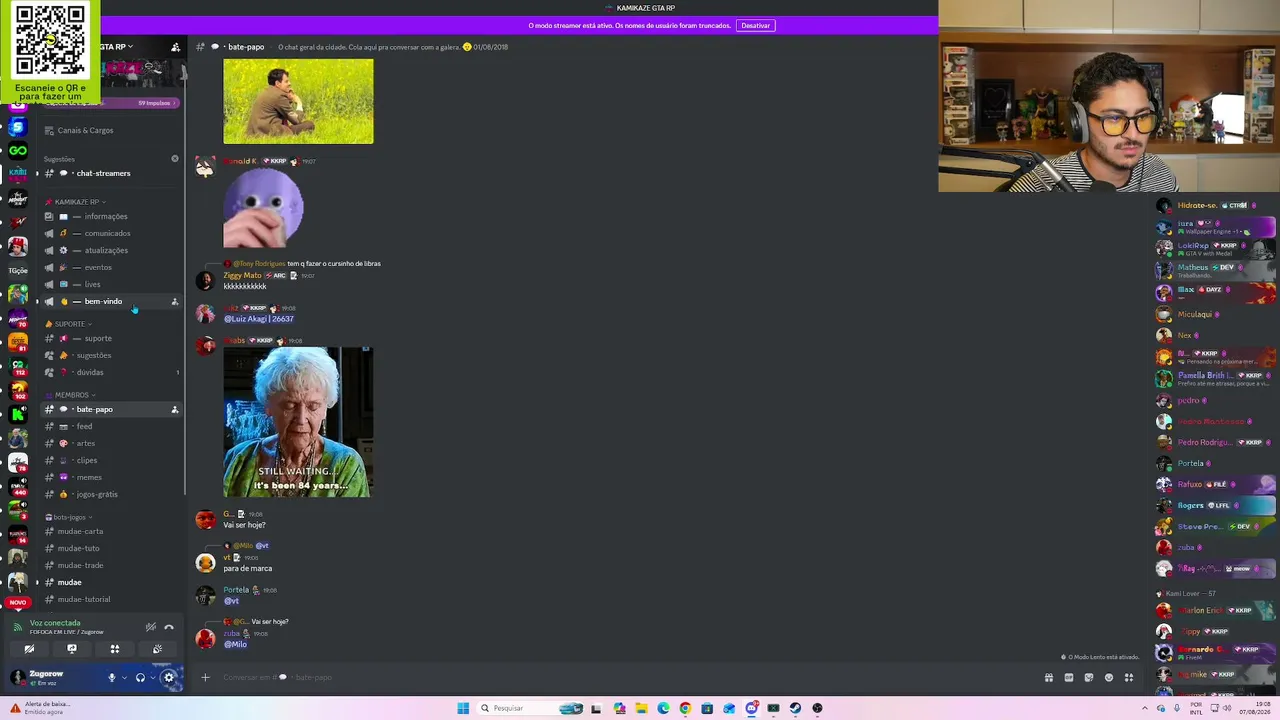This screenshot has height=720, width=1280.
Task: Open the emoji picker
Action: (1109, 677)
